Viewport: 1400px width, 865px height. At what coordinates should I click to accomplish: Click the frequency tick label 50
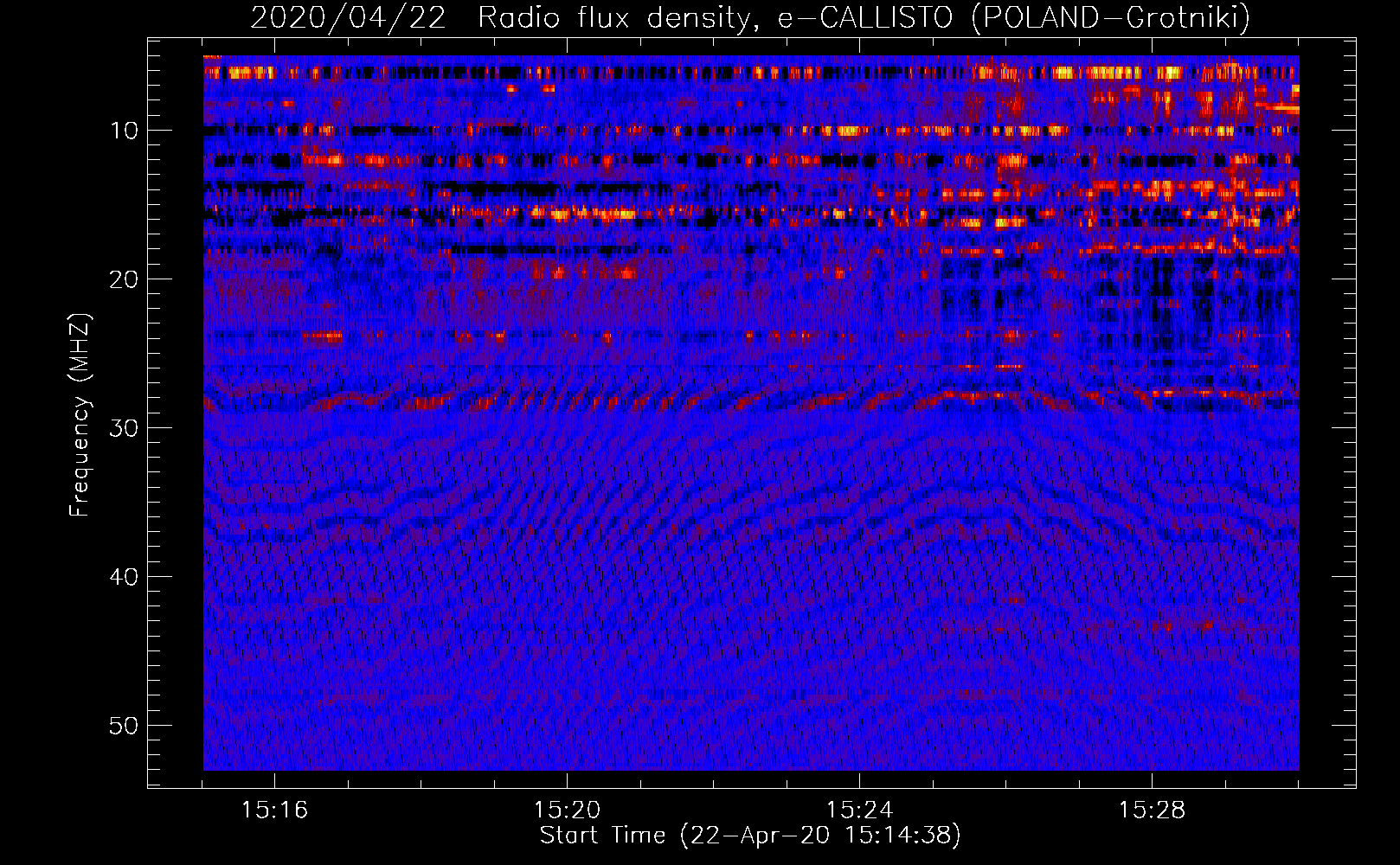[x=125, y=726]
